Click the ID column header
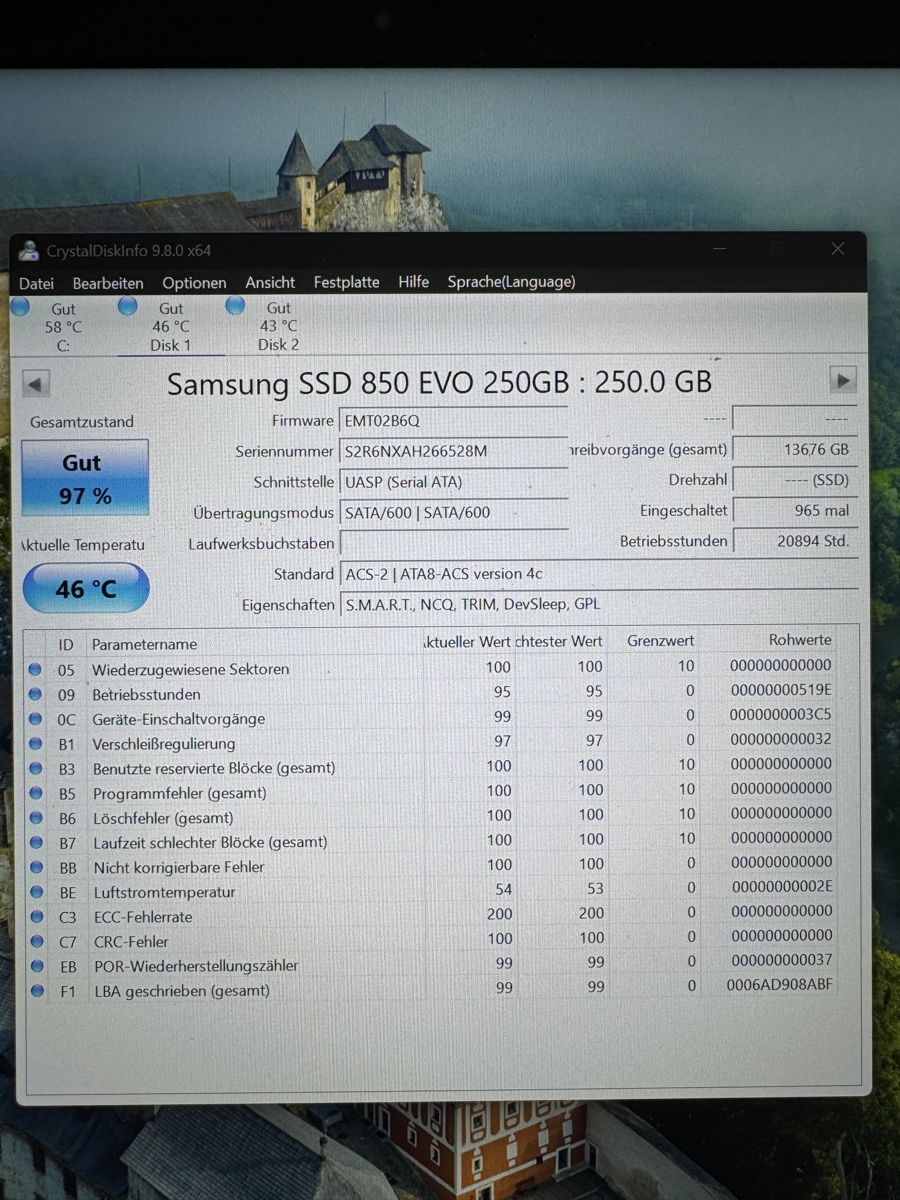 [x=66, y=644]
